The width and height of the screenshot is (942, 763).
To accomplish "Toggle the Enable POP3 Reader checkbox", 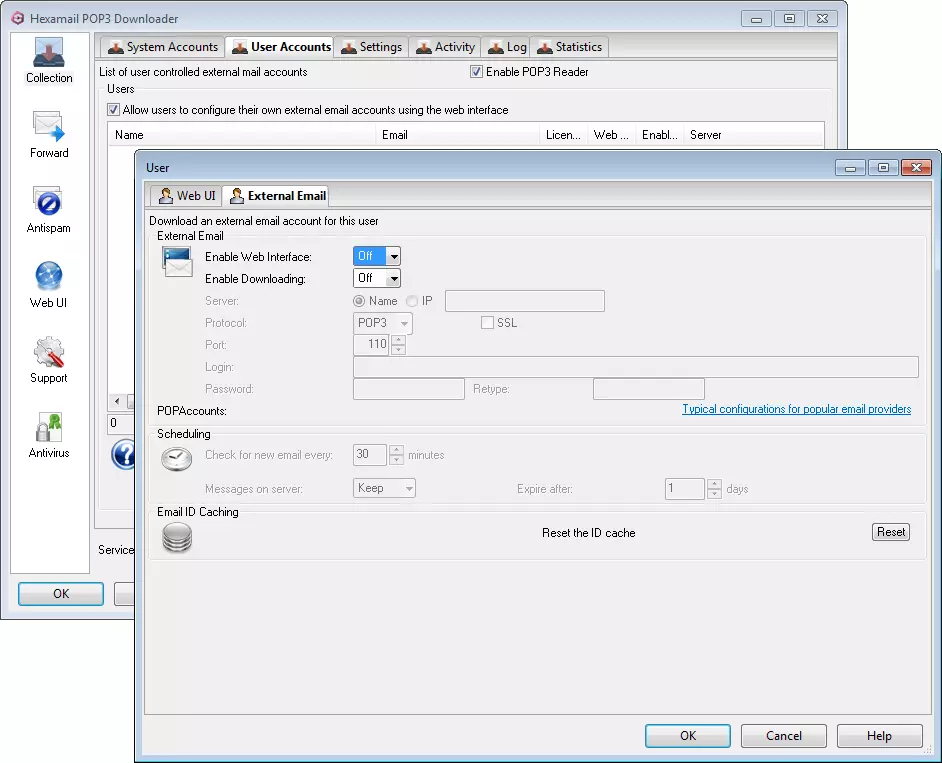I will [476, 72].
